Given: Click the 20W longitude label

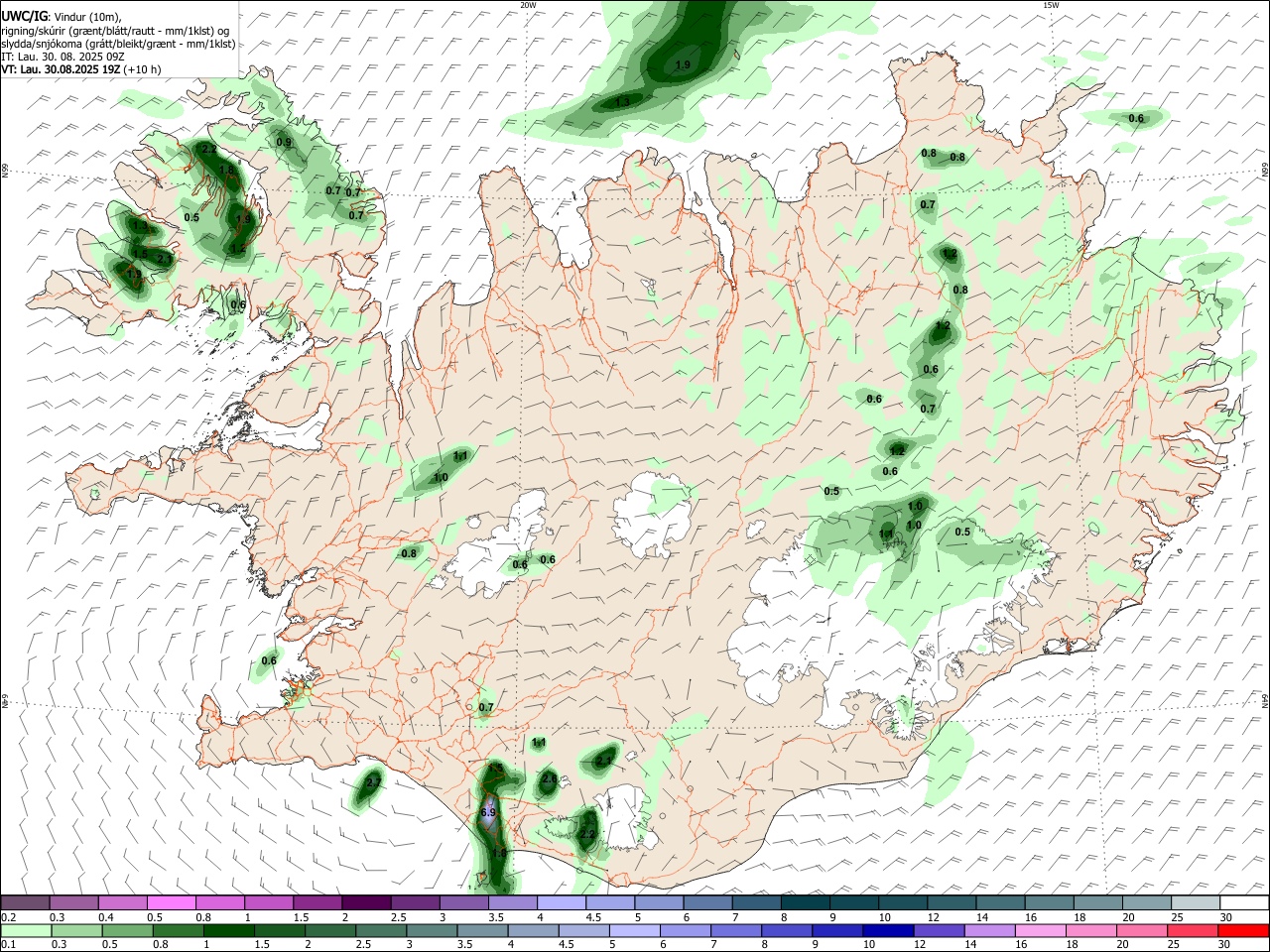Looking at the screenshot, I should (x=528, y=5).
